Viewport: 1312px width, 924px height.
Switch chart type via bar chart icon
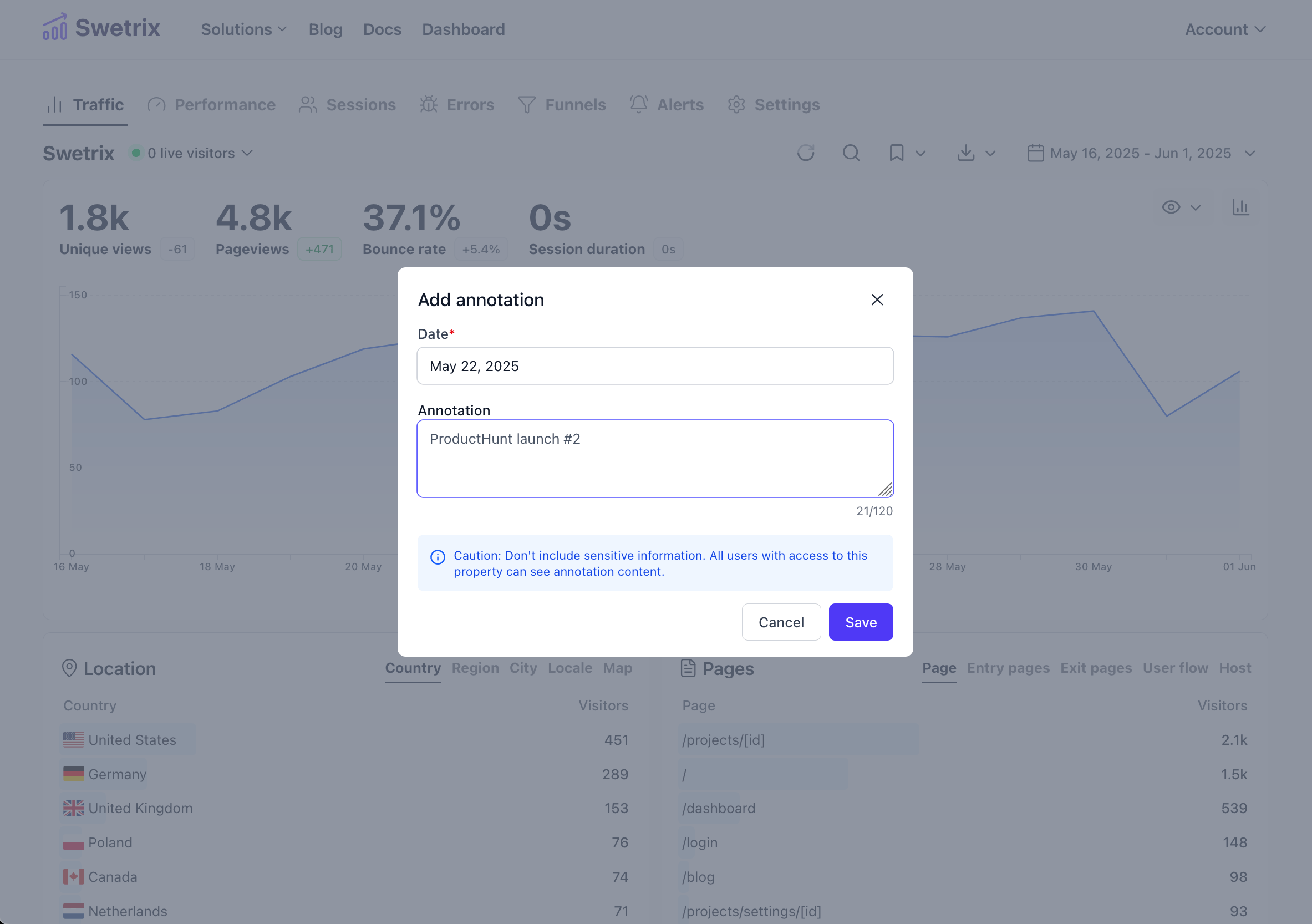click(1240, 207)
